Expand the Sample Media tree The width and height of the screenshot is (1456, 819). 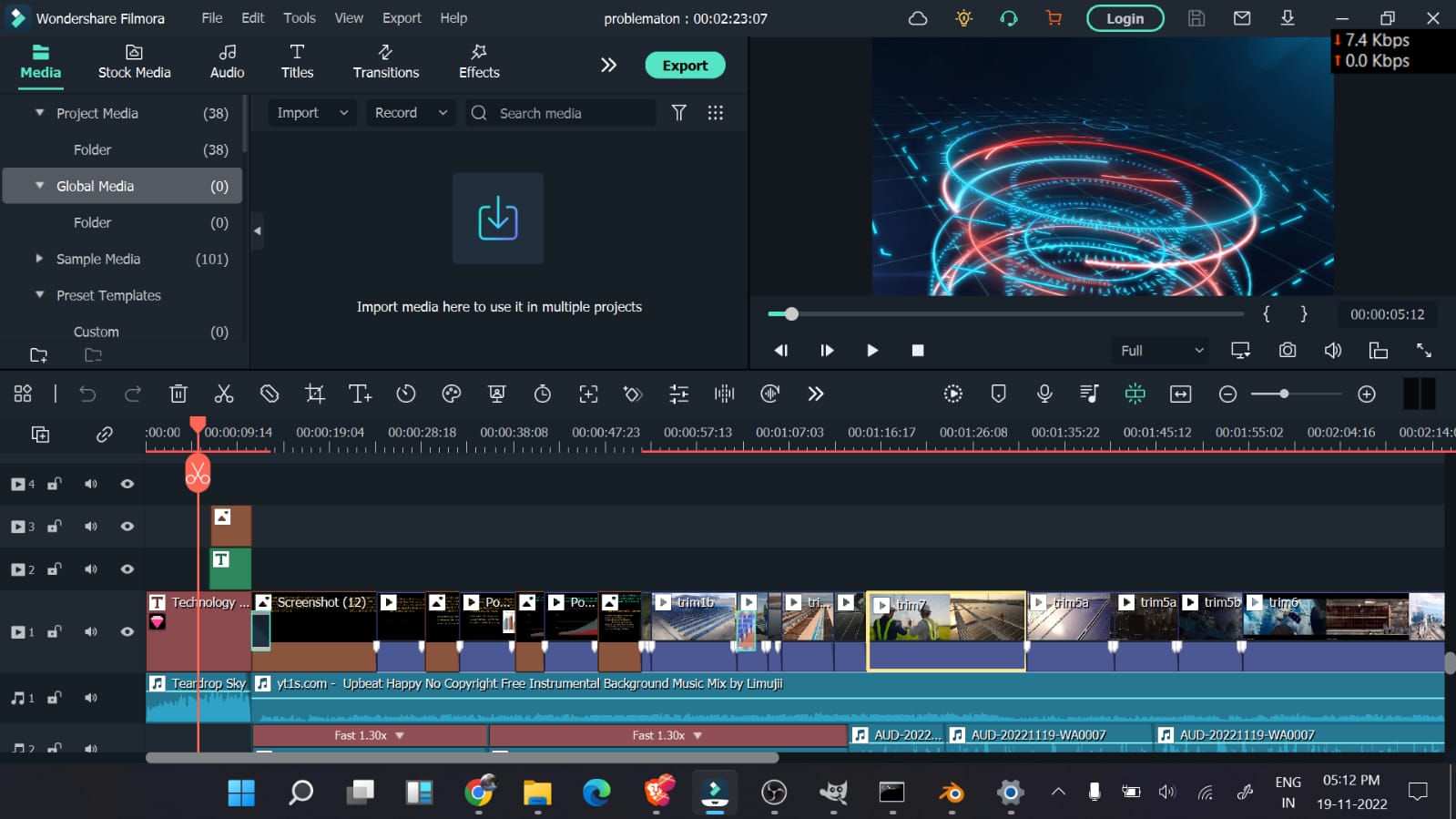[39, 259]
